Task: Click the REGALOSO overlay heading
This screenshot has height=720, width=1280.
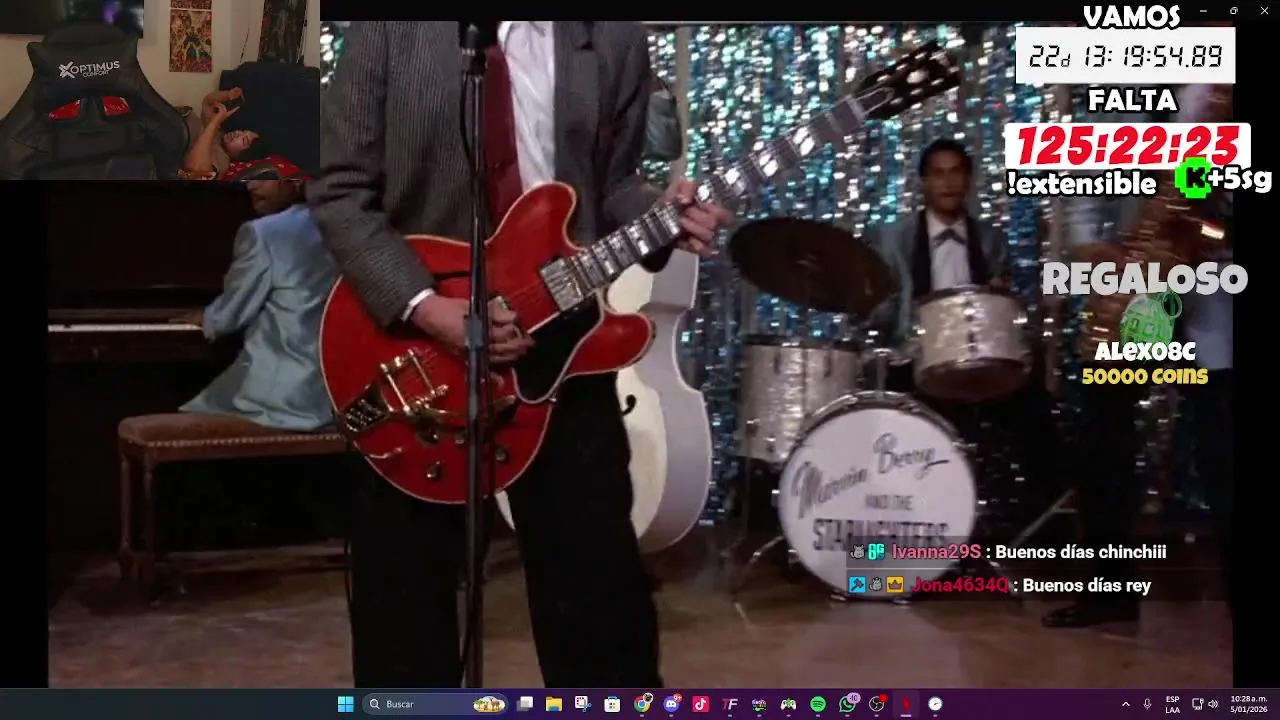Action: (1145, 280)
